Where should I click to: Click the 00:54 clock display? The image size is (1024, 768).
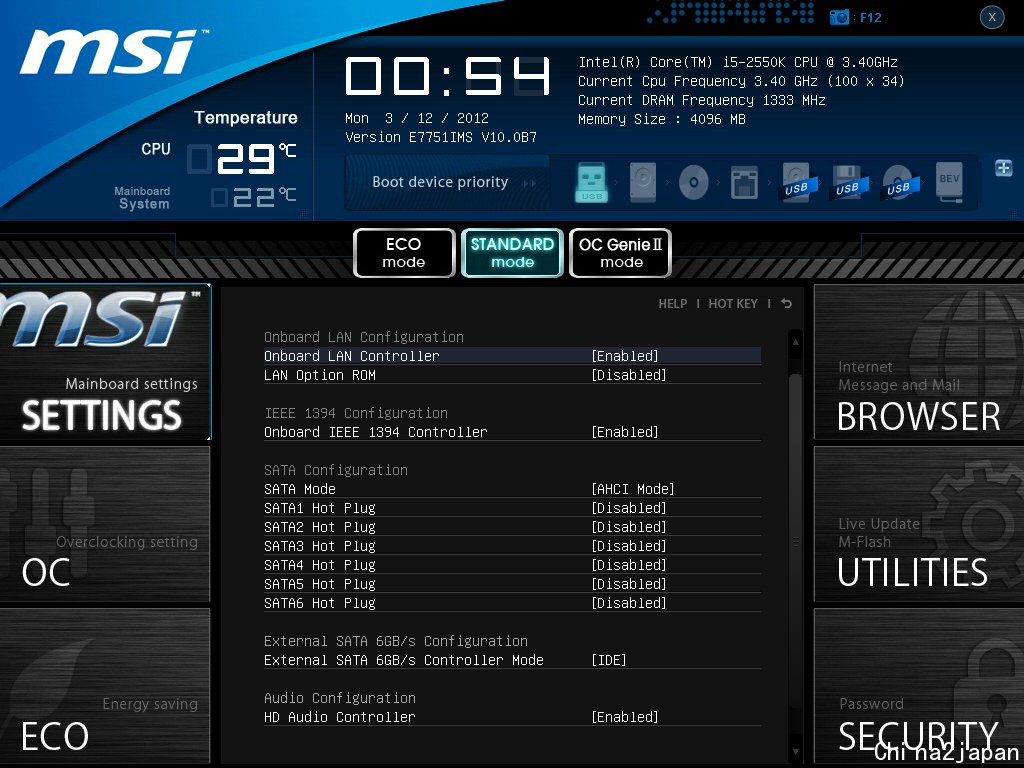447,76
